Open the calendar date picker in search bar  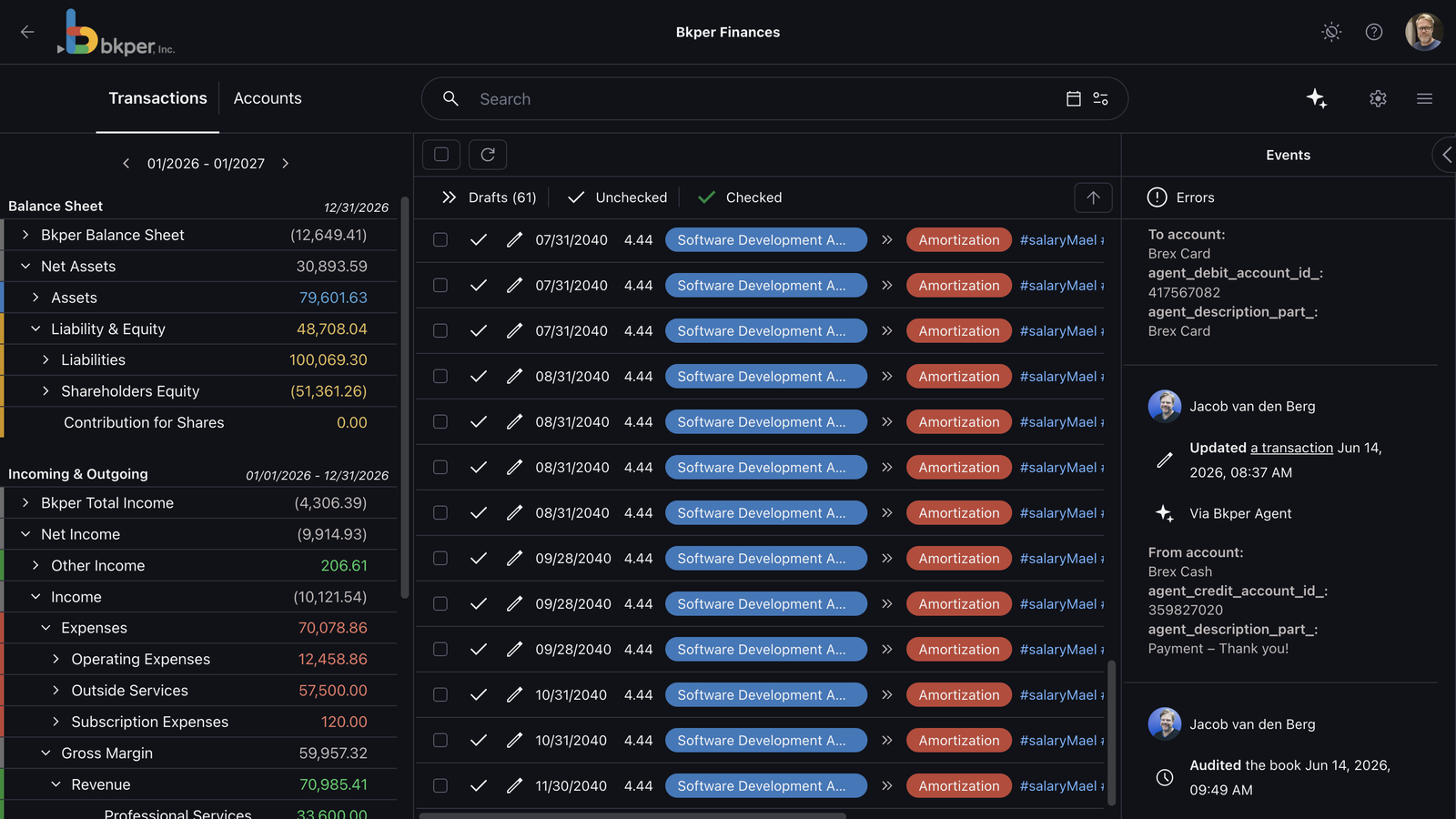[x=1074, y=98]
